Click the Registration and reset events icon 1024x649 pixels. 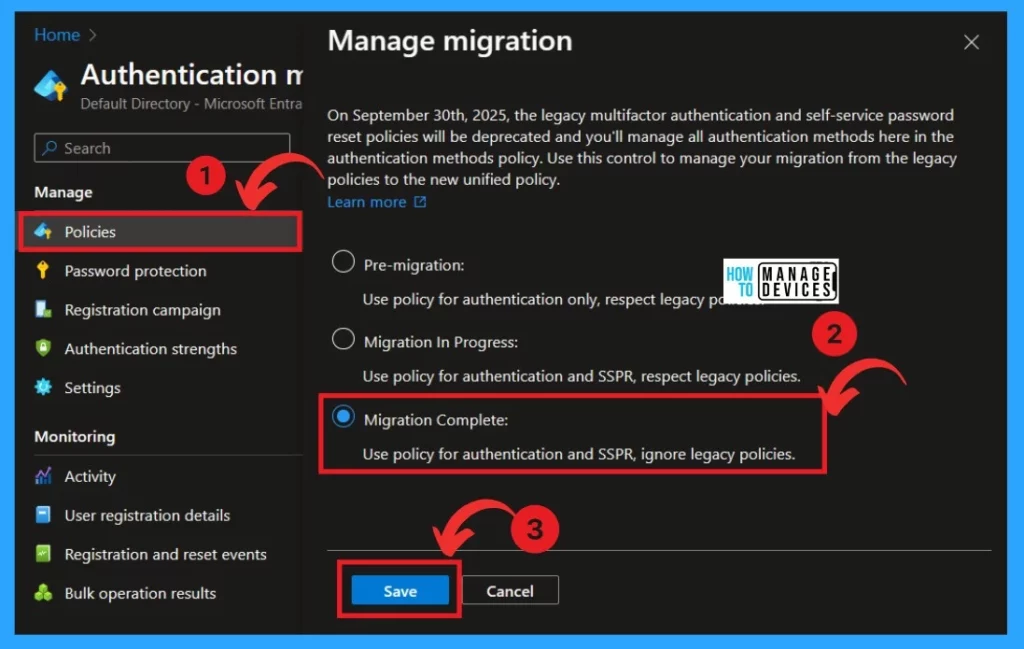(x=43, y=554)
